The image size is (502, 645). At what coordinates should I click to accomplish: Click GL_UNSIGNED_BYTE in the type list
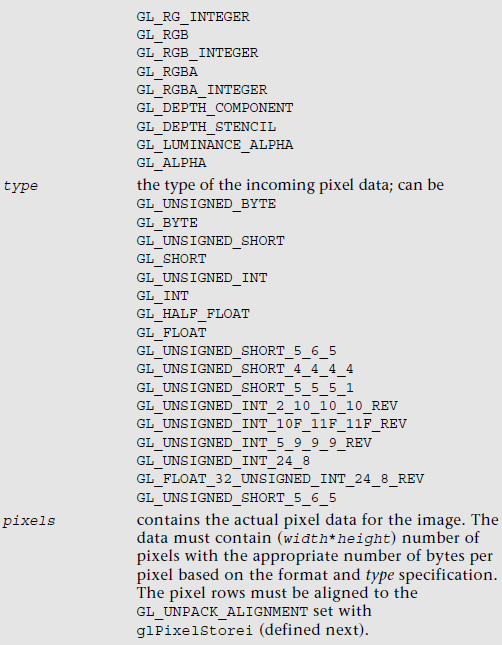206,204
